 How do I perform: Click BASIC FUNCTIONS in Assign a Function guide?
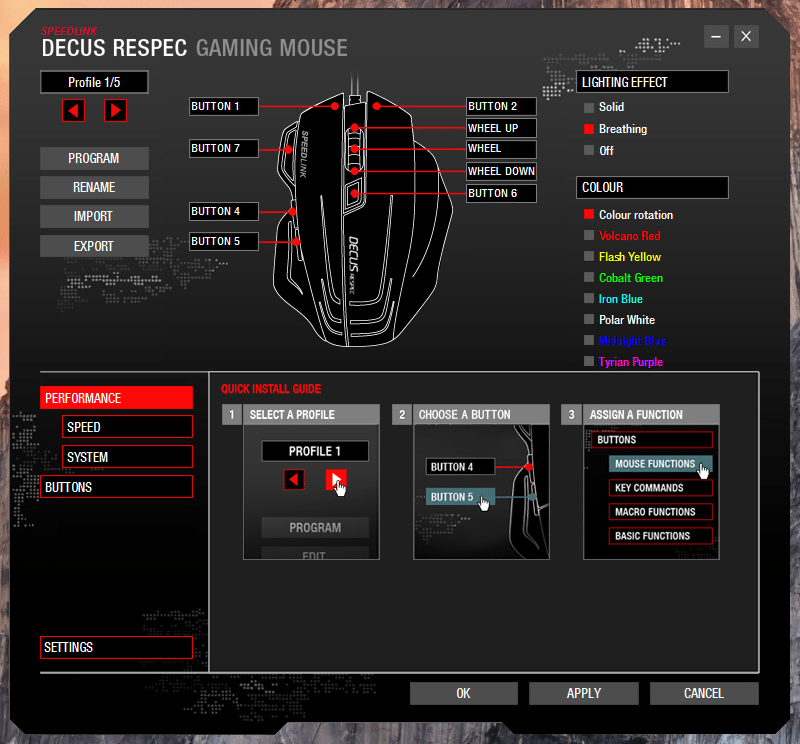pyautogui.click(x=660, y=536)
